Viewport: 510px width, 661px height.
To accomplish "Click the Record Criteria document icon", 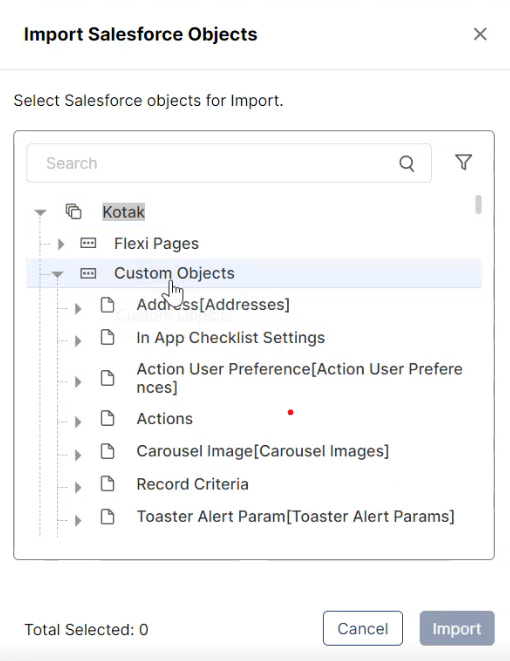I will 107,484.
